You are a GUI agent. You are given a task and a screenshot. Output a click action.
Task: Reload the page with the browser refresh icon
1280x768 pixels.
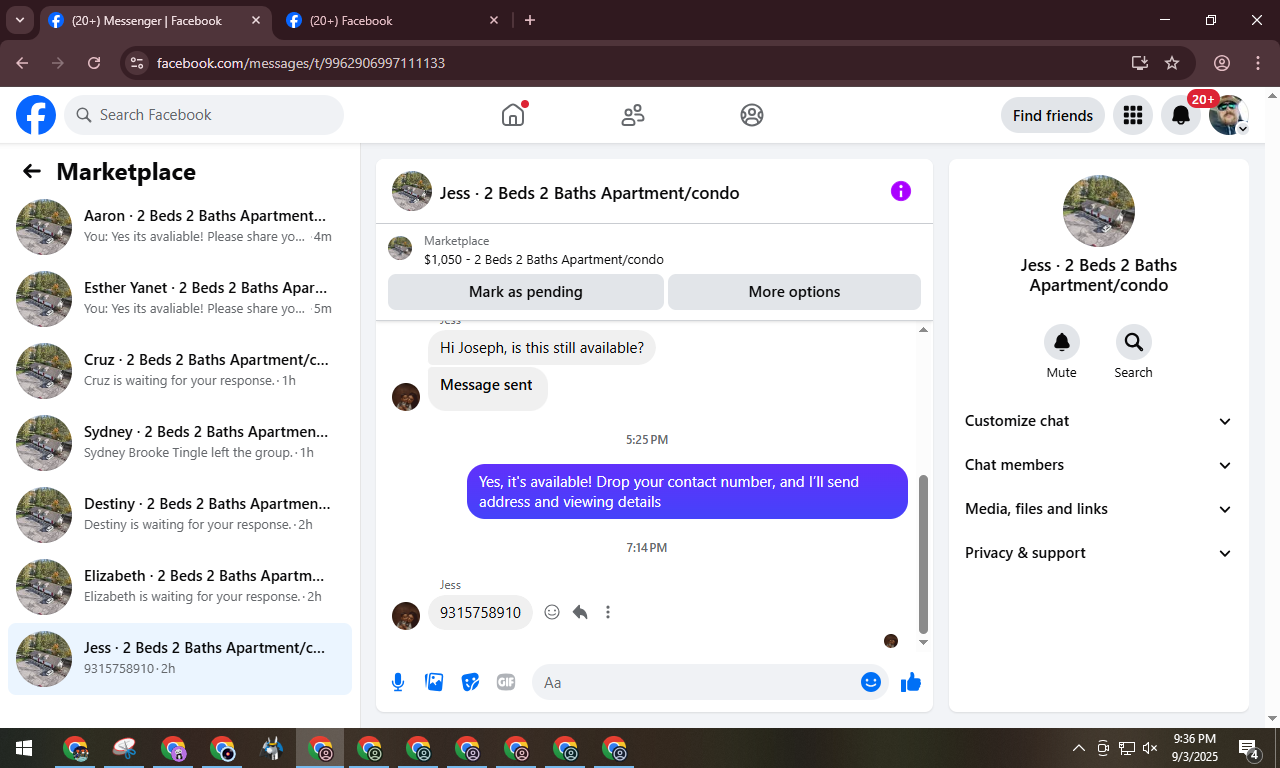tap(94, 63)
